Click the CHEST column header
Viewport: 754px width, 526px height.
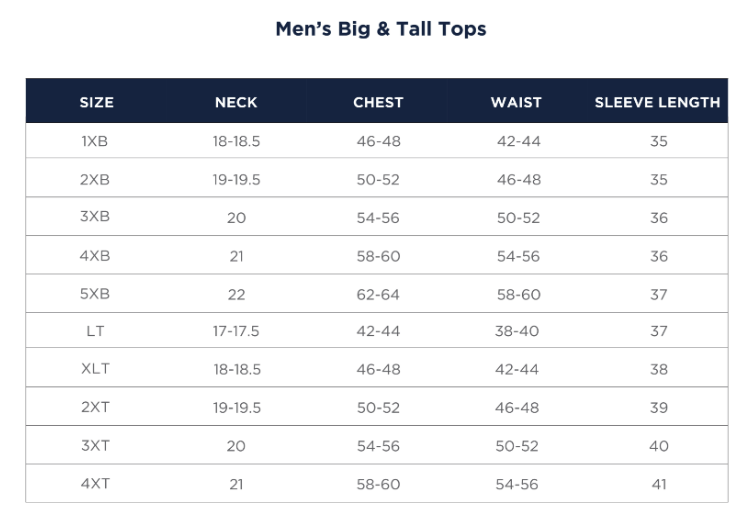coord(378,102)
